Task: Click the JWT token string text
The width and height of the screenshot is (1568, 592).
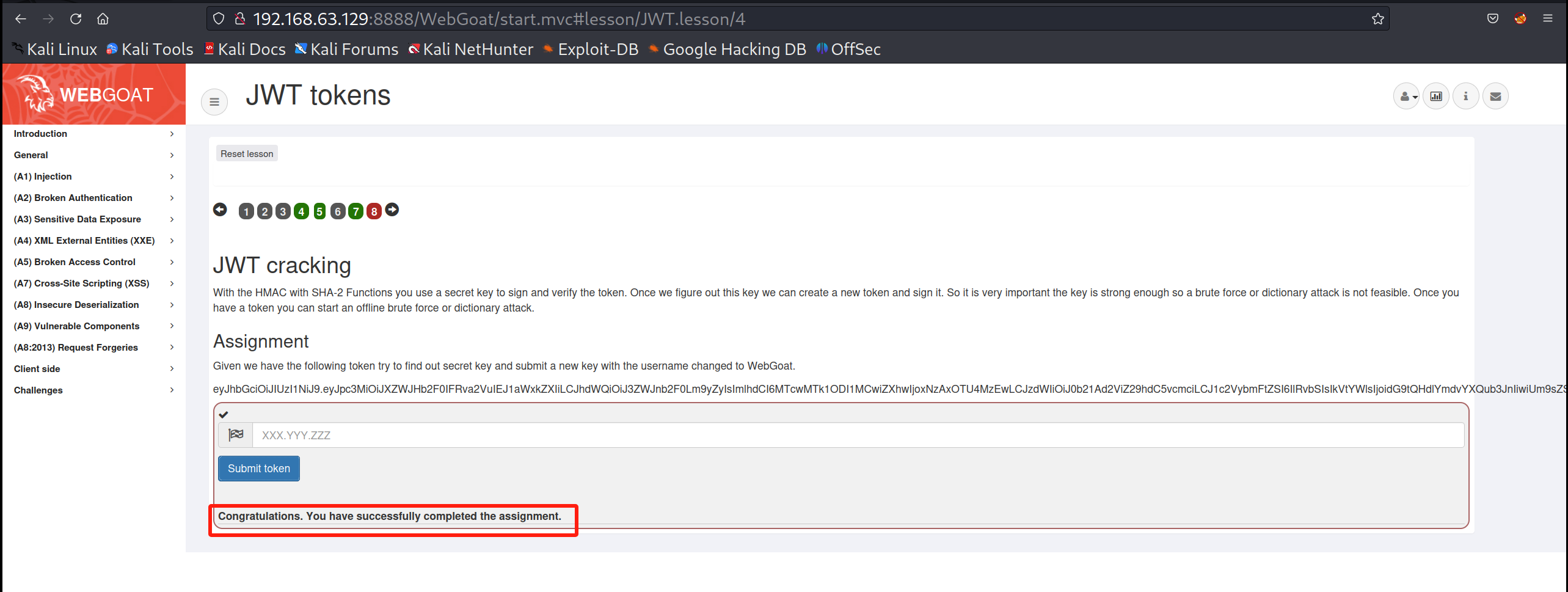Action: (889, 389)
